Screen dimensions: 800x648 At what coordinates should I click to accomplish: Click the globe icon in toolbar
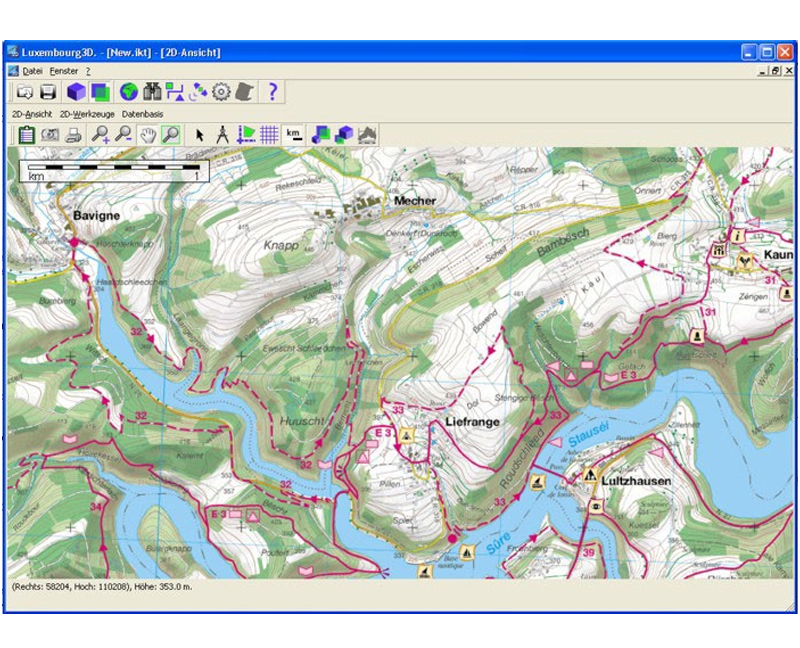tap(128, 92)
